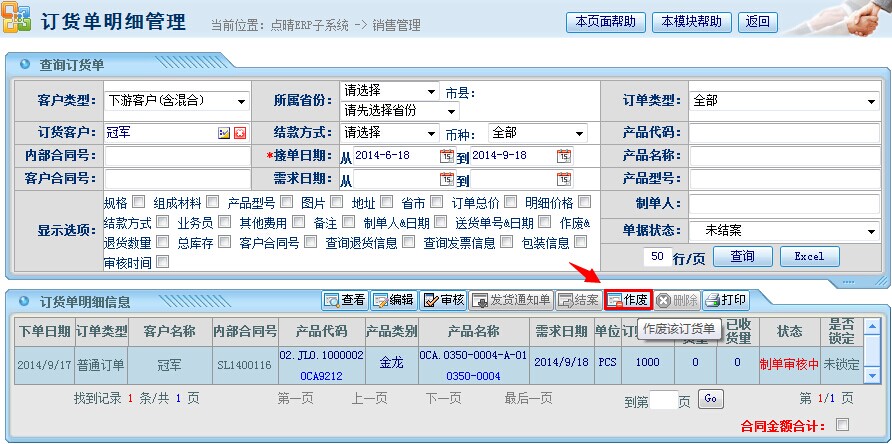Viewport: 892px width, 444px height.
Task: Check the 合同金额合计 checkbox
Action: 842,424
